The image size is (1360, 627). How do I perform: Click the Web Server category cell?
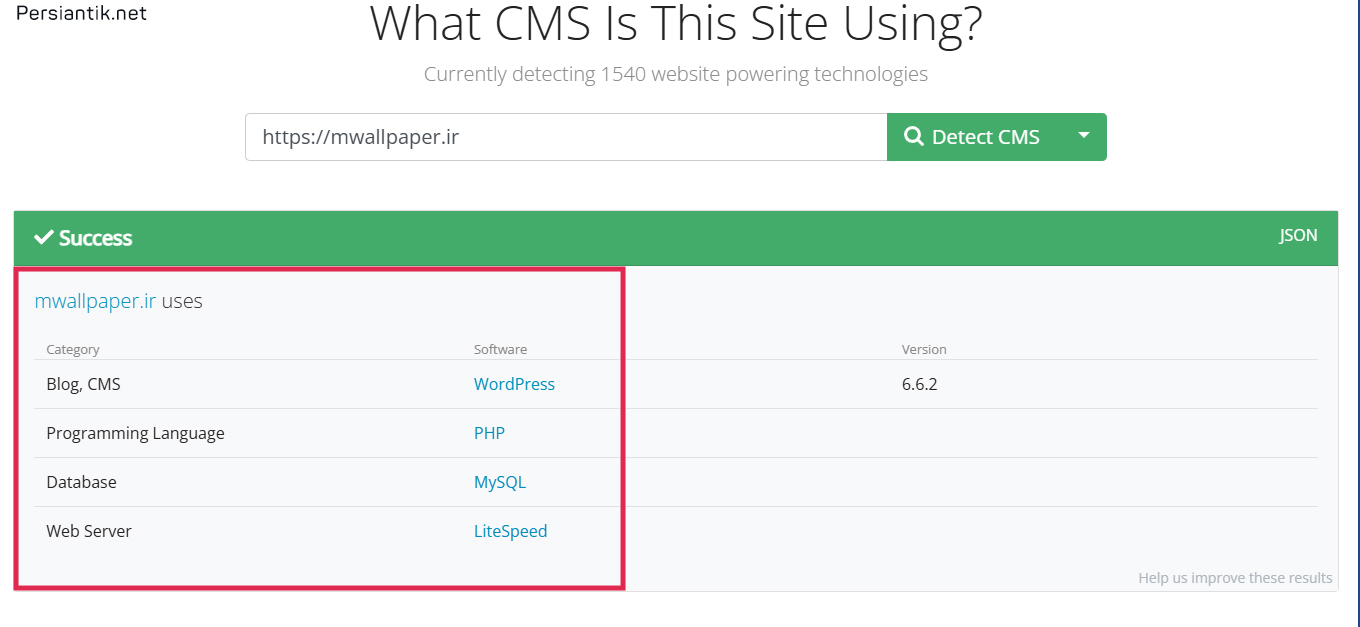coord(89,531)
